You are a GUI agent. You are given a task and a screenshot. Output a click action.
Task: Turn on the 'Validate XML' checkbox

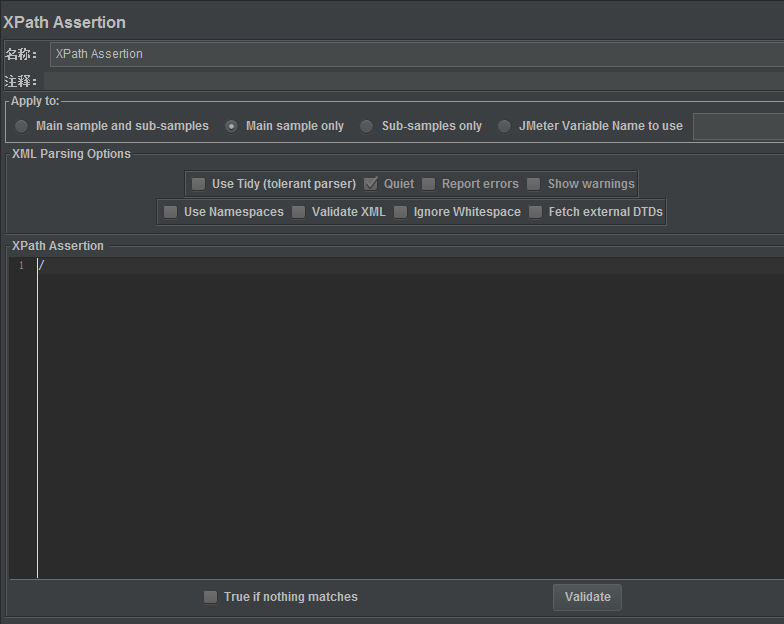pos(299,212)
